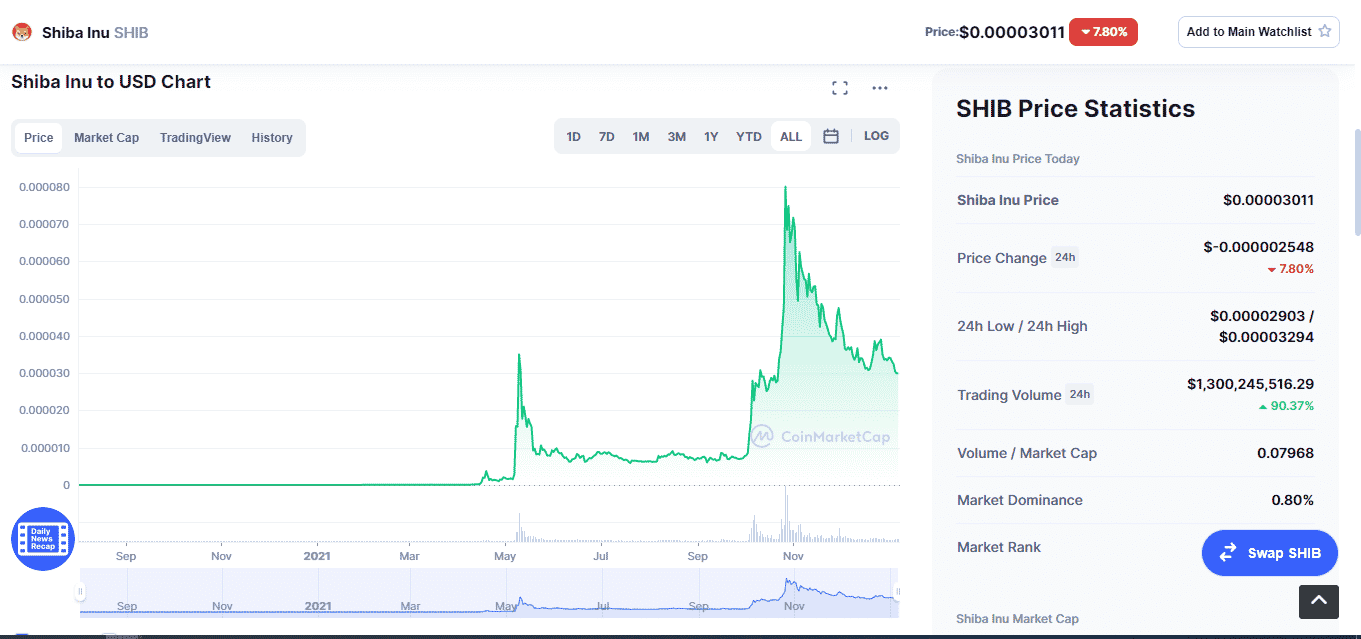Click the "Market Dominance" label
Viewport: 1361px width, 639px height.
(1020, 500)
